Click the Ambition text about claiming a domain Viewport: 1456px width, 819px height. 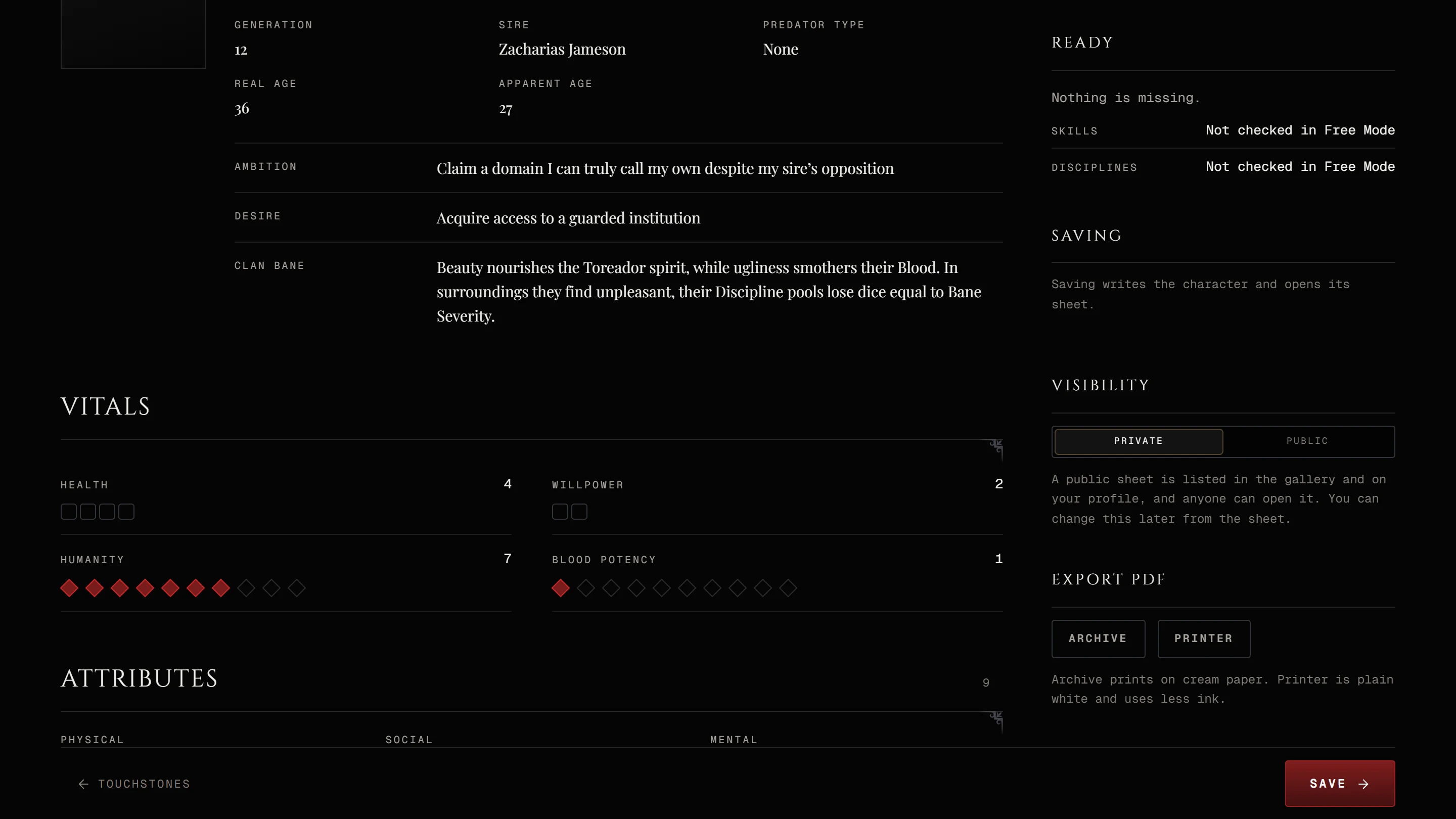click(x=665, y=168)
